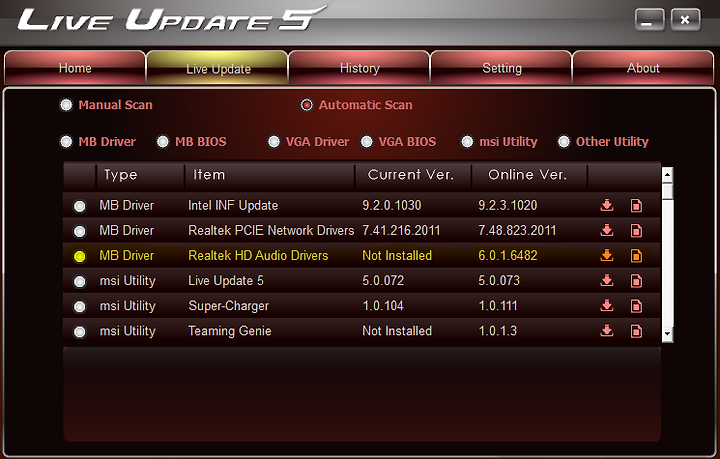Click the scrollbar down arrow in list
Screen dimensions: 720x459
(667, 334)
